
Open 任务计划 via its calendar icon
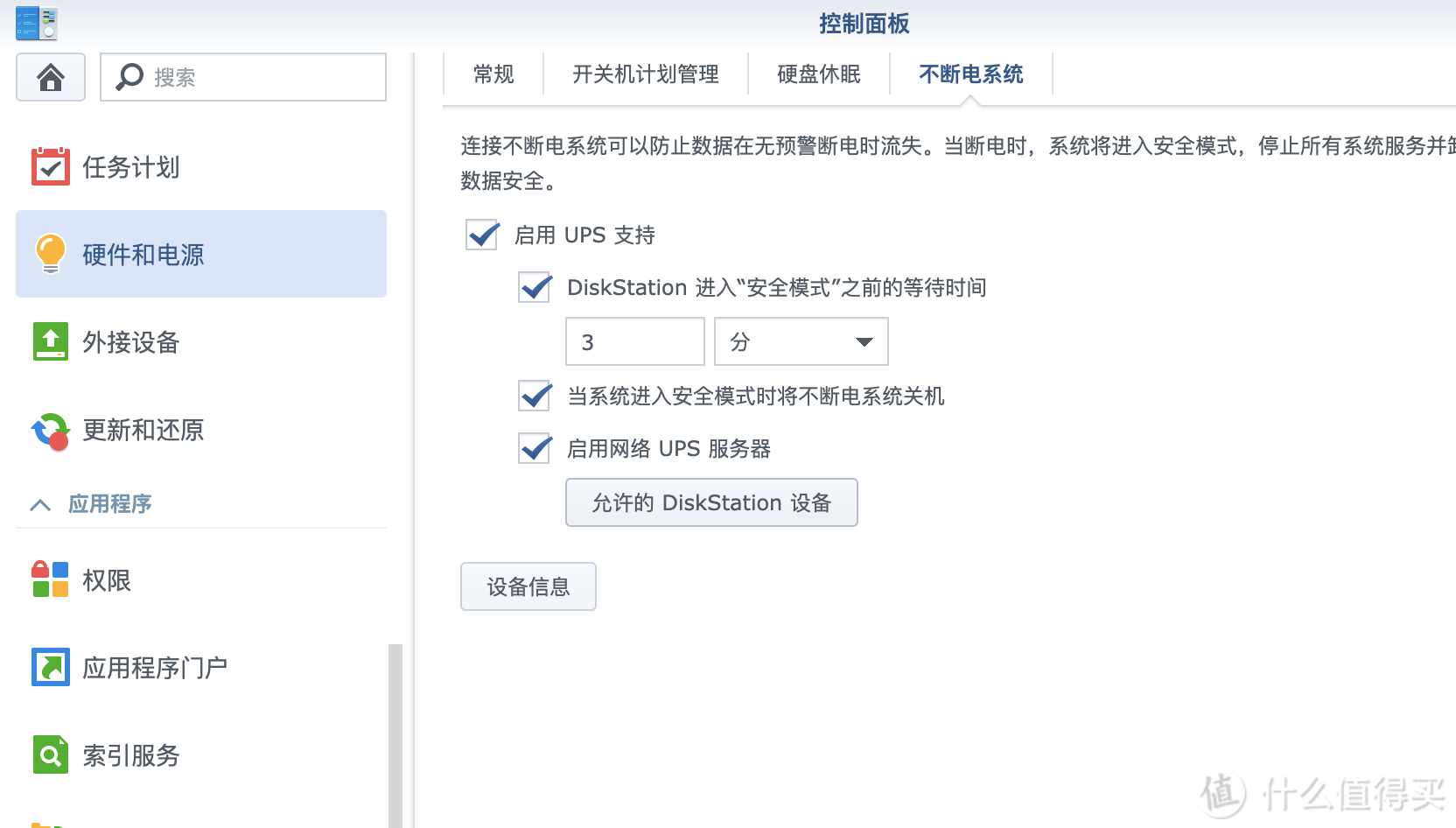(51, 166)
